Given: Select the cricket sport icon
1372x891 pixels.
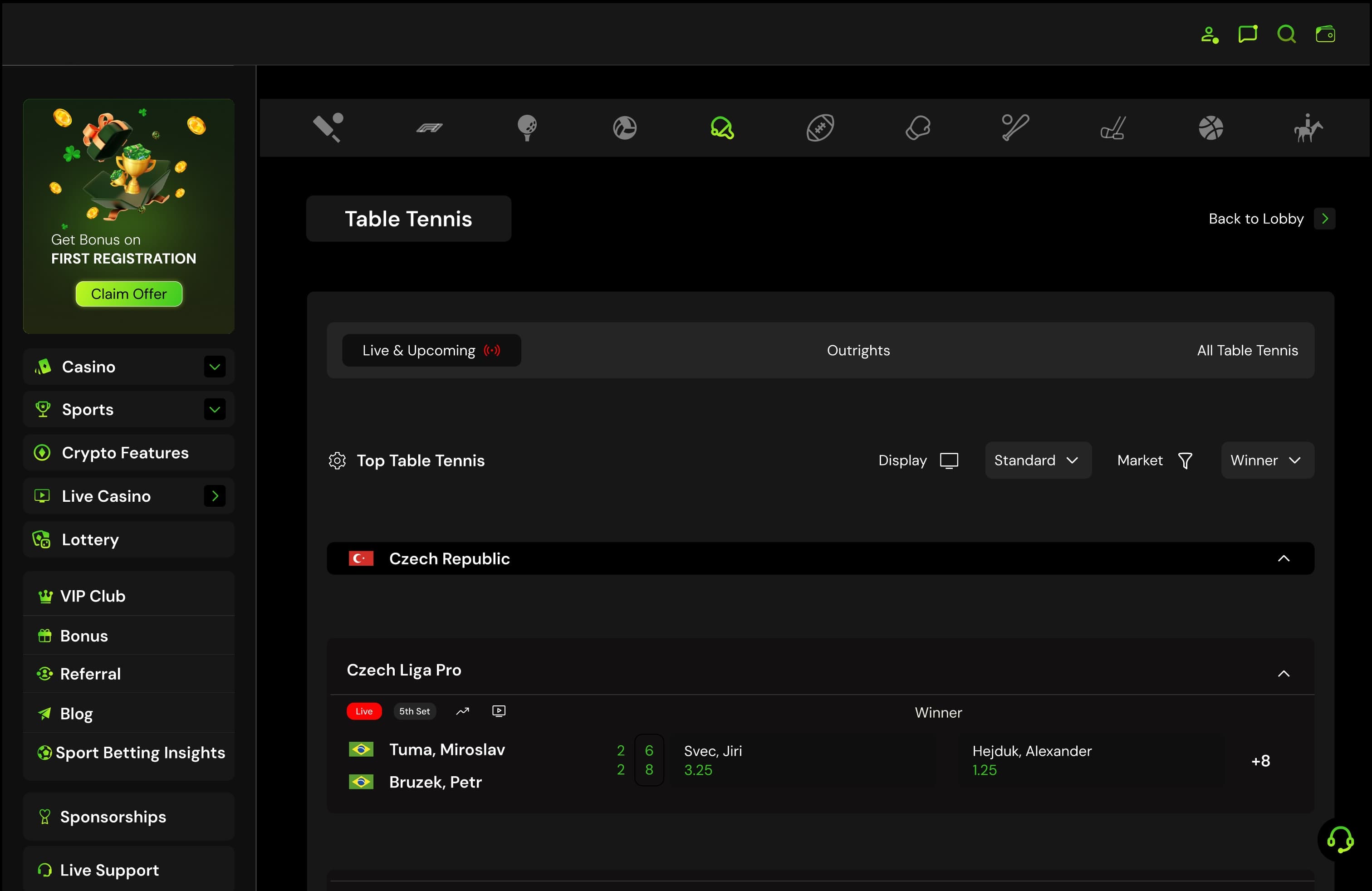Looking at the screenshot, I should [328, 127].
